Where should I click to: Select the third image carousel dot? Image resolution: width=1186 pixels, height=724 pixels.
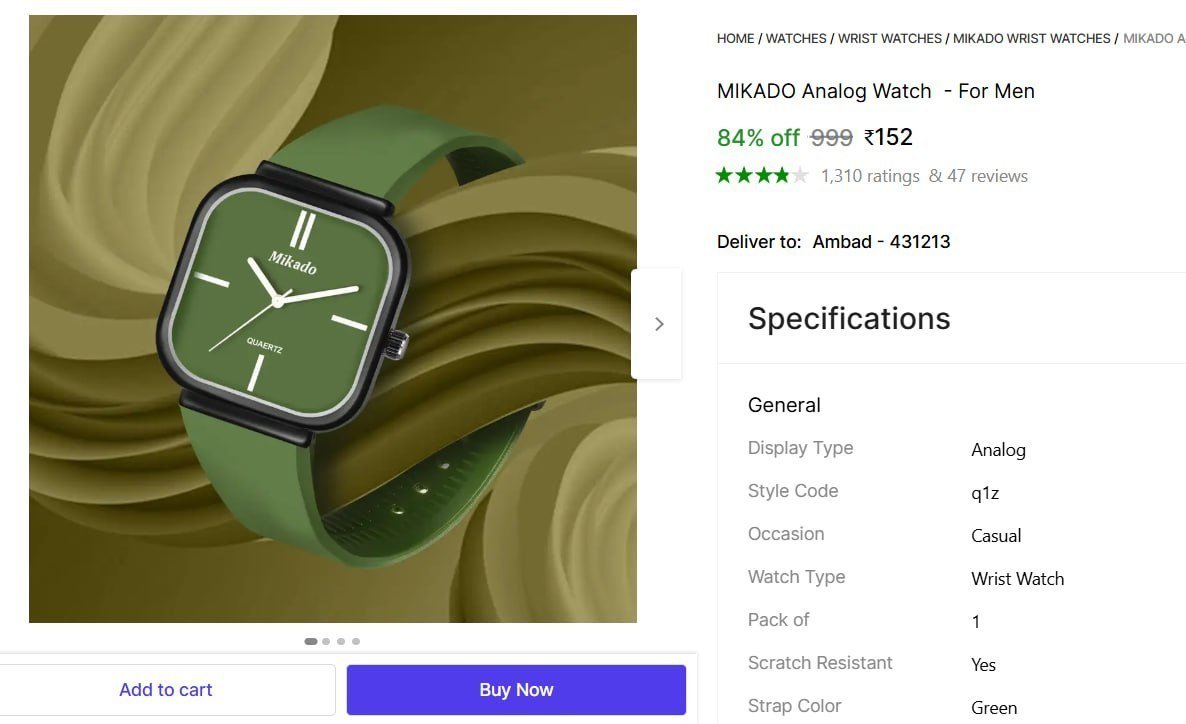point(340,641)
